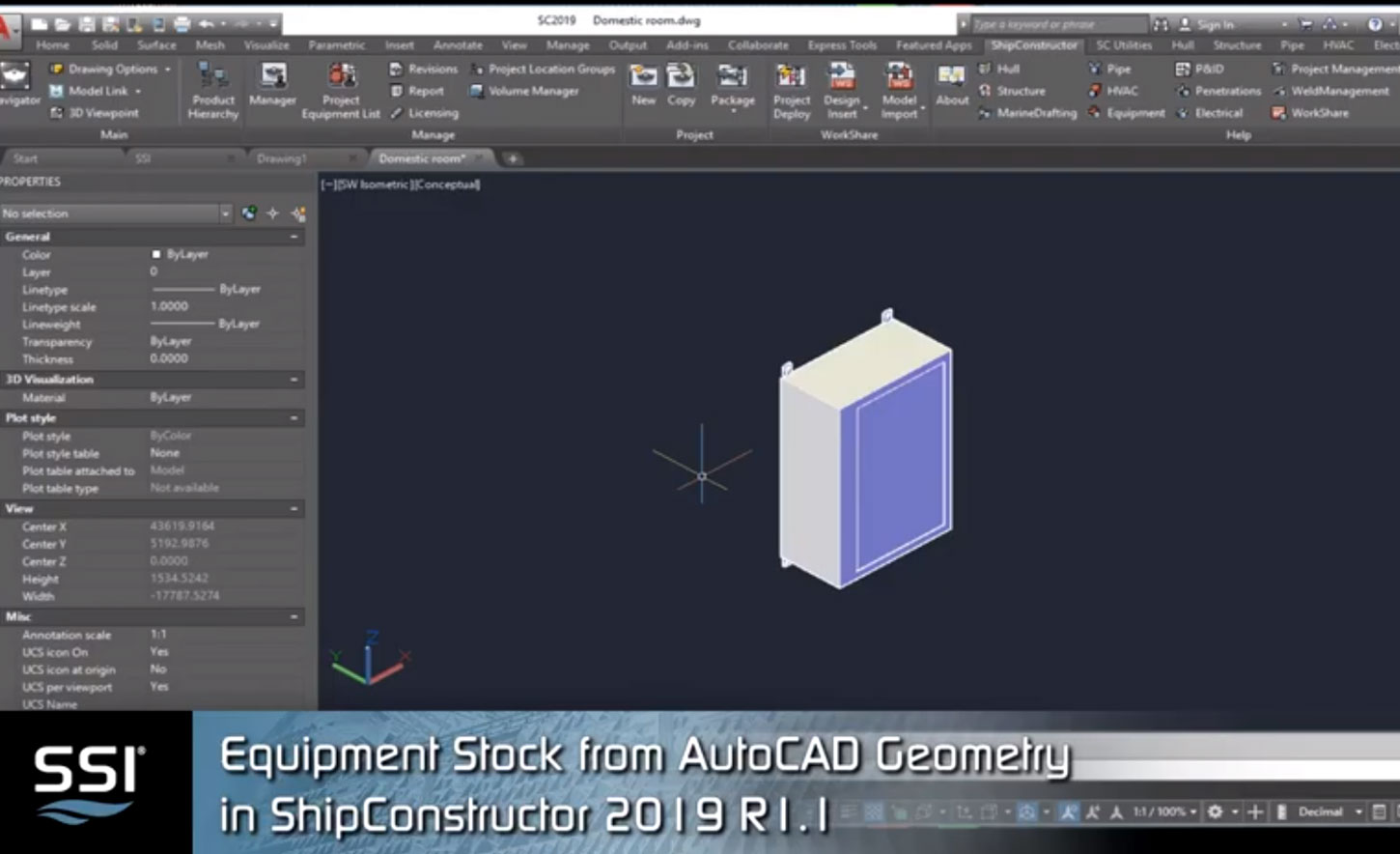Switch to the Drawing1 tab

(281, 158)
